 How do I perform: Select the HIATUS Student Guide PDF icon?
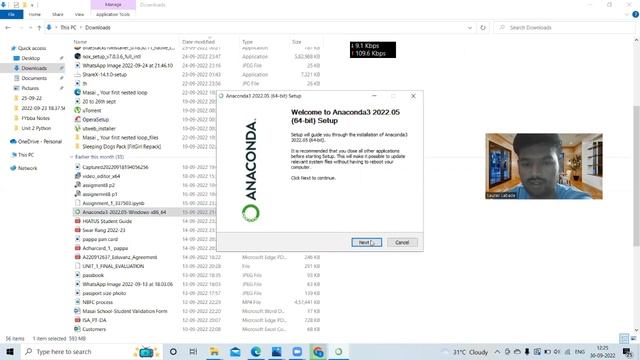(78, 221)
